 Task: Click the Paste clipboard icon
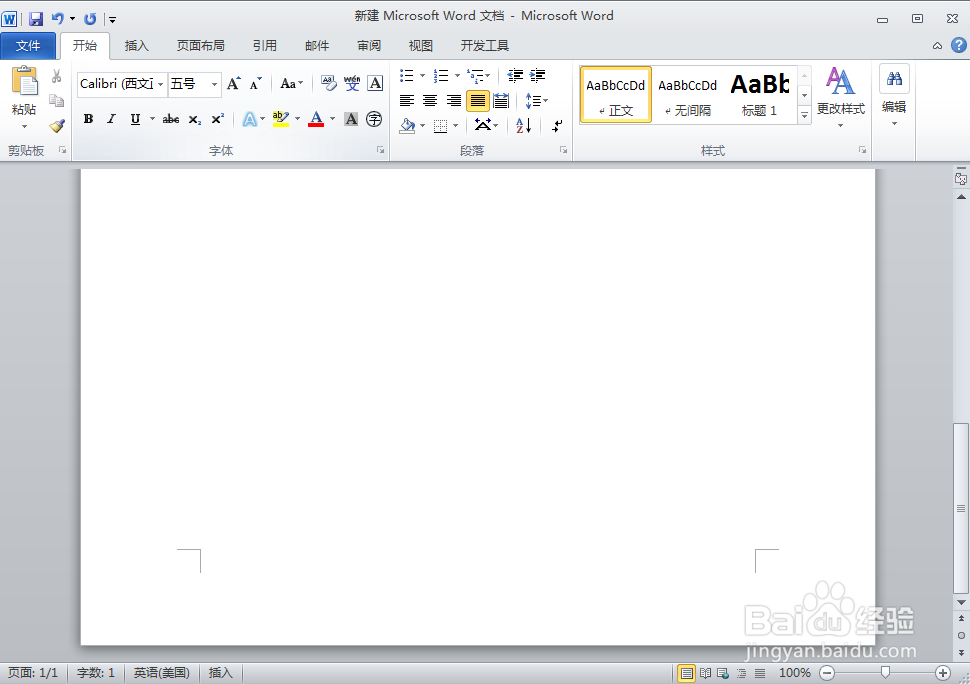click(x=25, y=81)
